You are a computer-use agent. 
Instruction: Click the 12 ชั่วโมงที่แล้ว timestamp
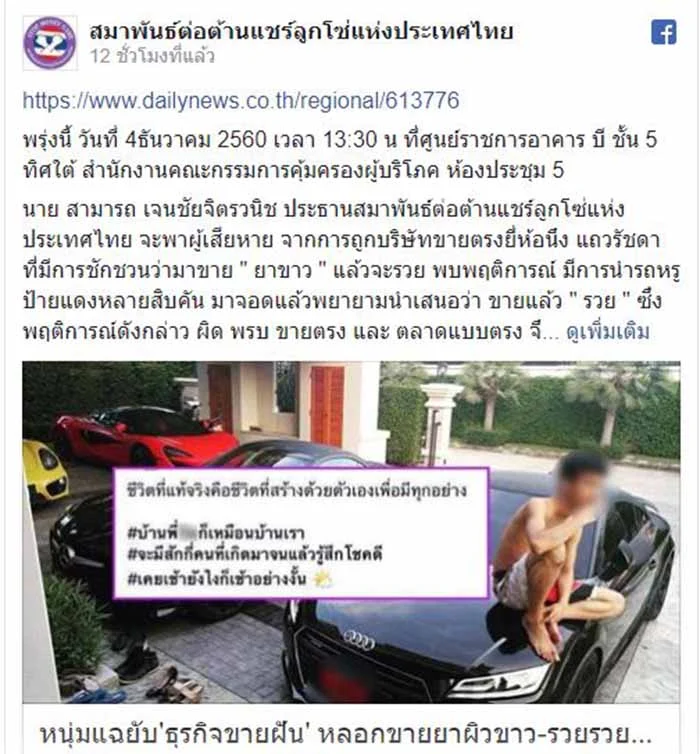pos(152,56)
